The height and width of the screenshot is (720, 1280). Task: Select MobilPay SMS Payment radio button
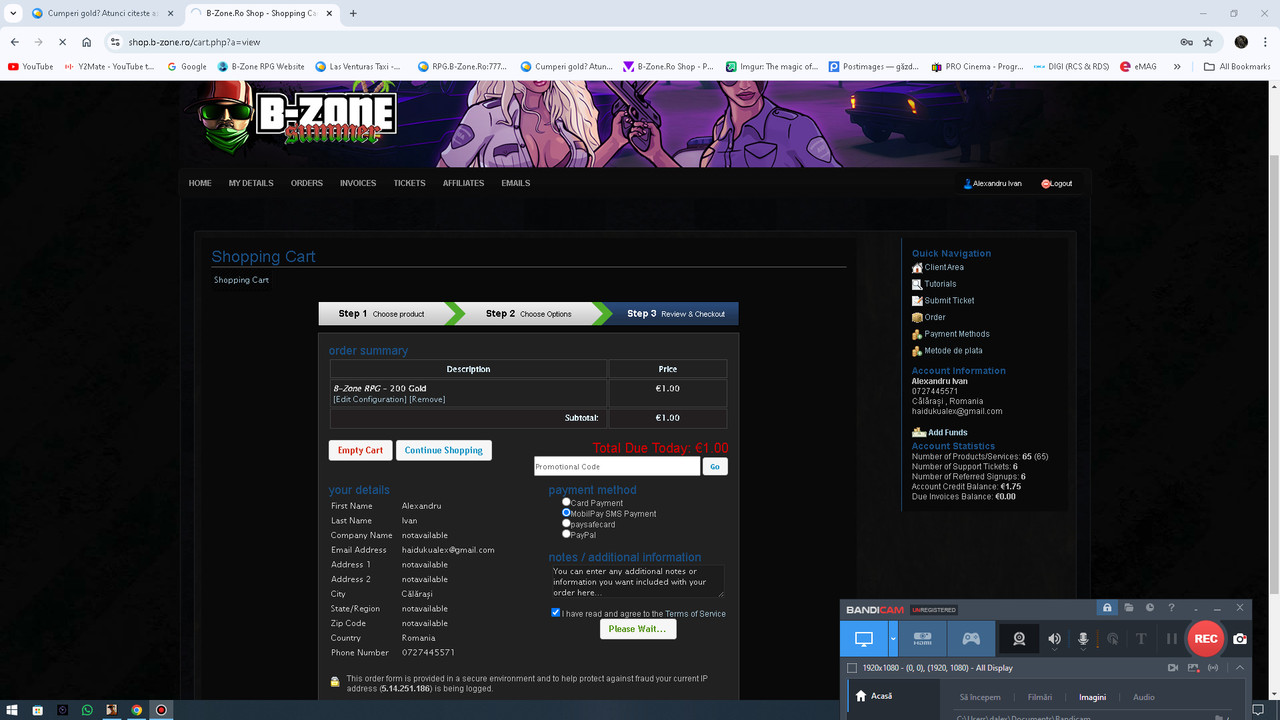[x=566, y=513]
